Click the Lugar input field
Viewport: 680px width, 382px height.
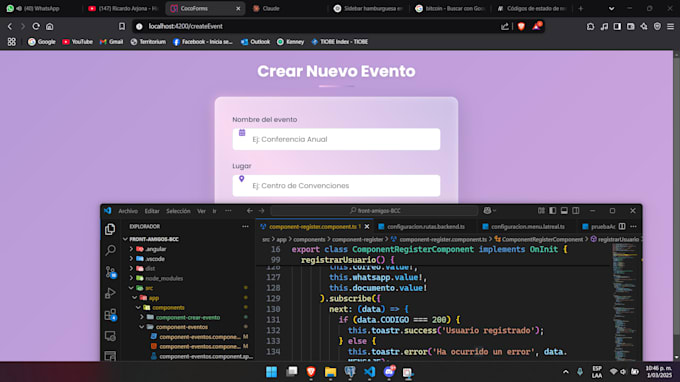coord(336,186)
